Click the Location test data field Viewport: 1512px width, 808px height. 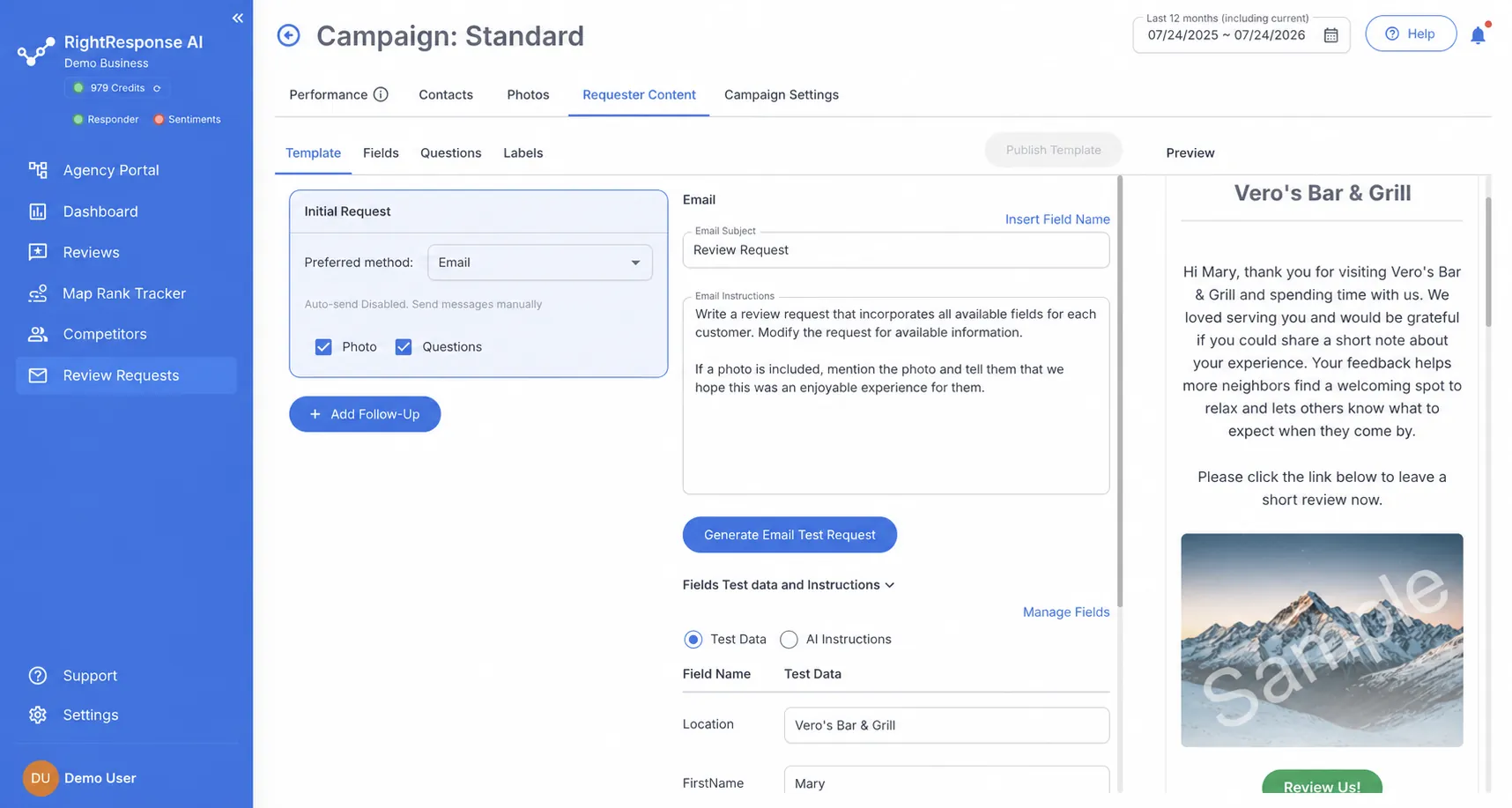coord(946,725)
